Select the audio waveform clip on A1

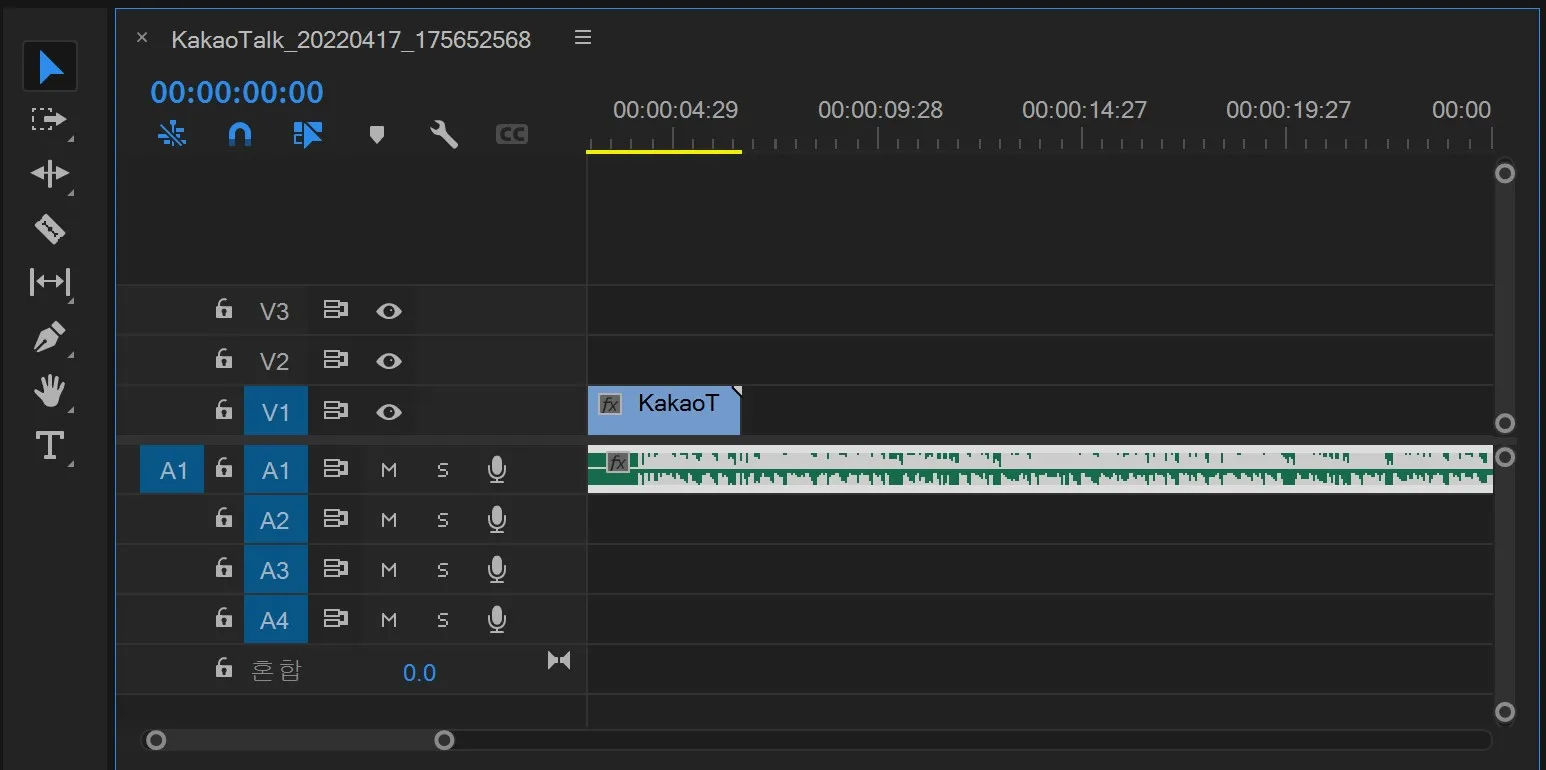(1040, 469)
